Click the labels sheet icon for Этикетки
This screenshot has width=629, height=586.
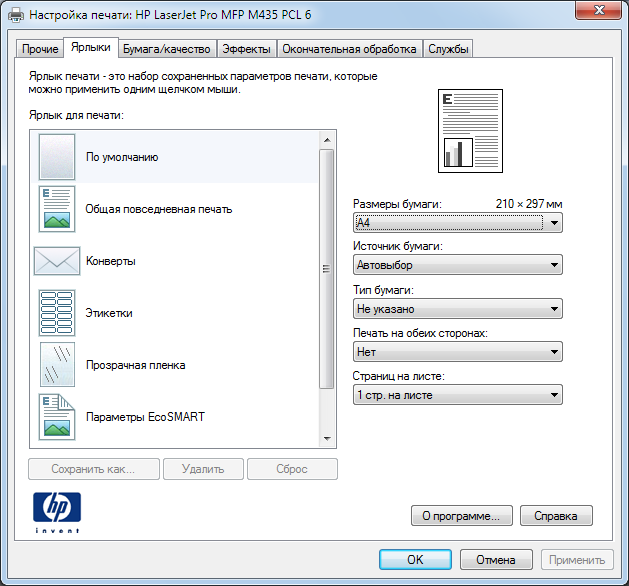(x=57, y=313)
